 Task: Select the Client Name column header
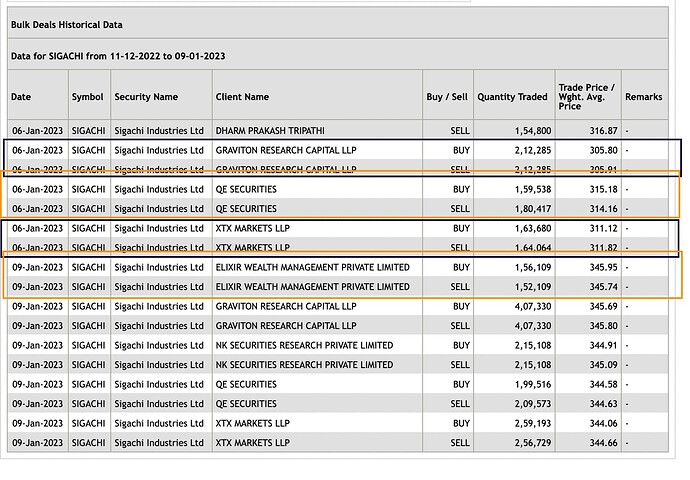[242, 97]
